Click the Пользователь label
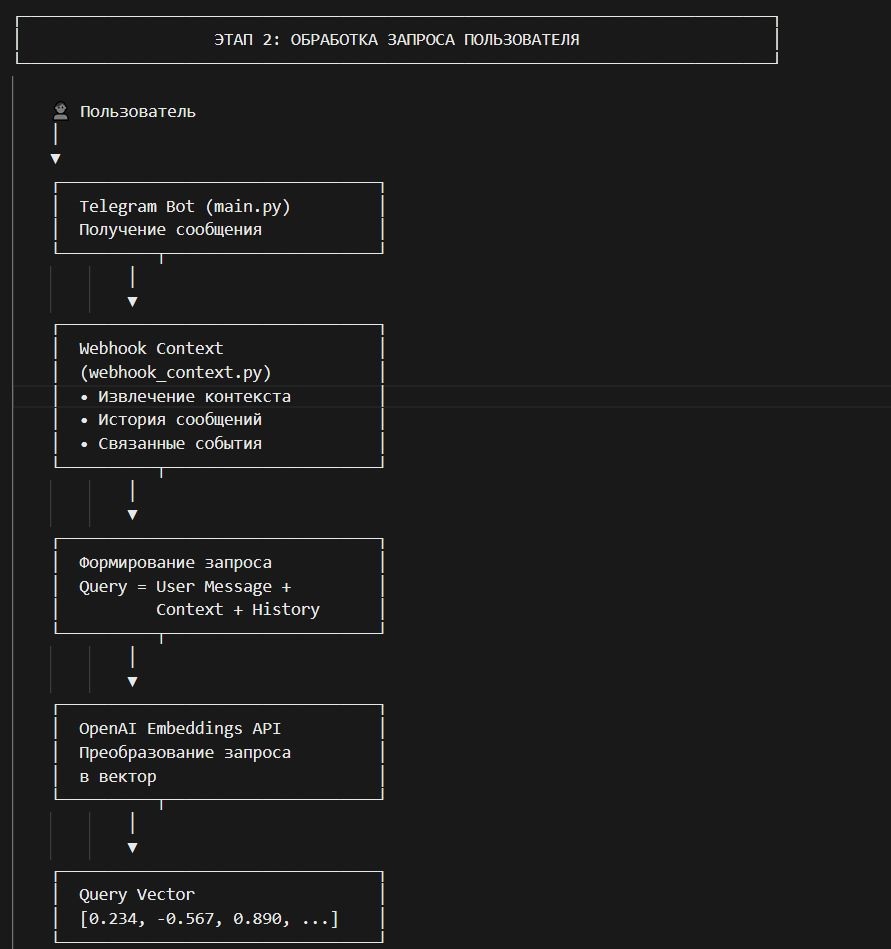The image size is (891, 949). 138,111
